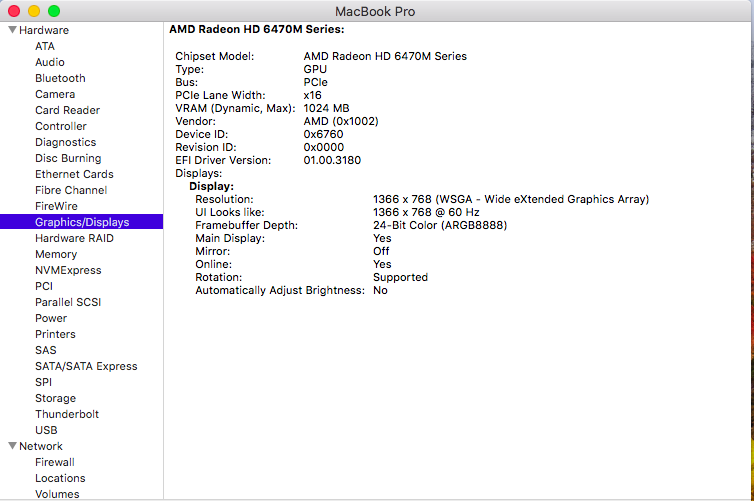Screen dimensions: 754x501
Task: Show Storage information
Action: (x=55, y=398)
